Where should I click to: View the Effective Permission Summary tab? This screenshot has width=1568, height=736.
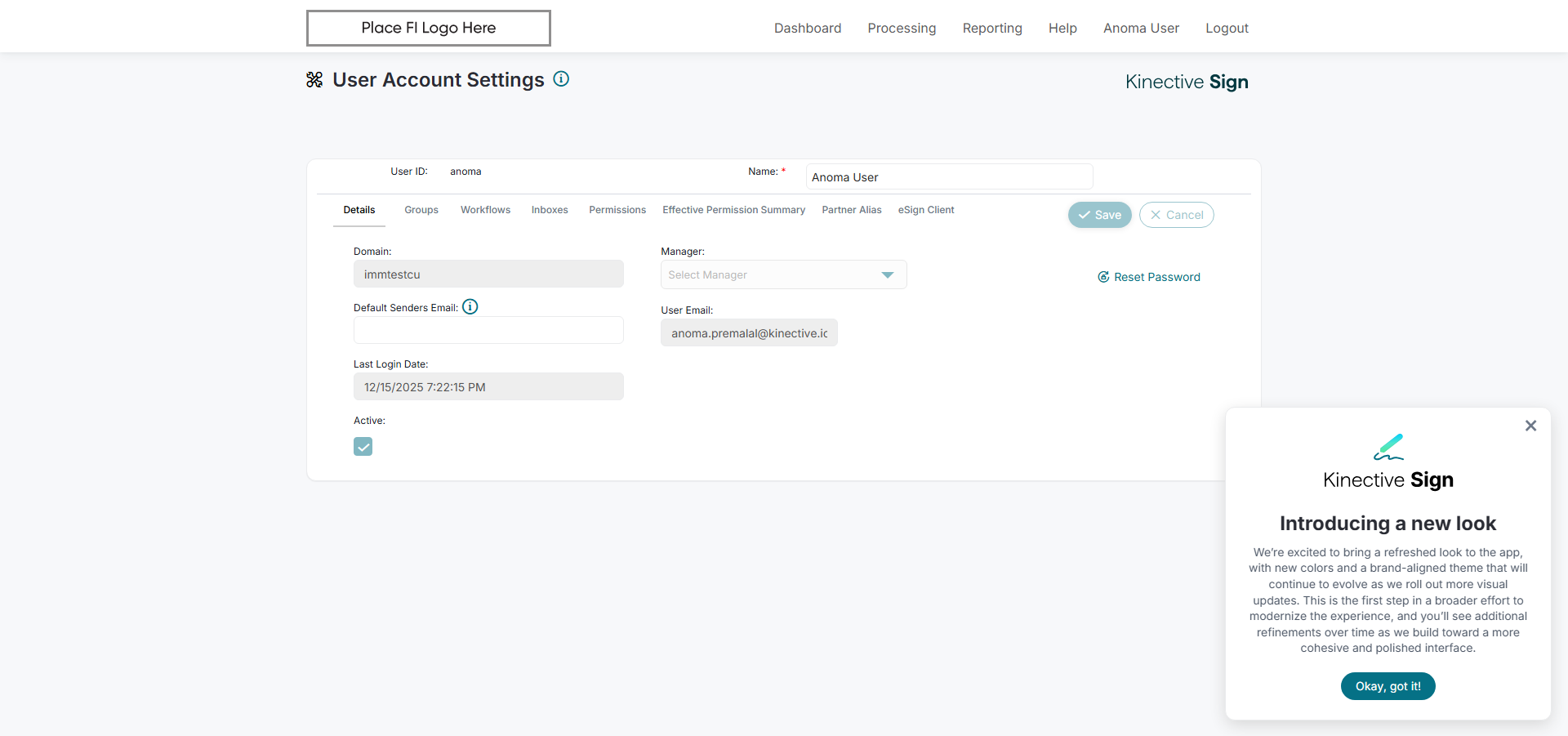point(733,210)
